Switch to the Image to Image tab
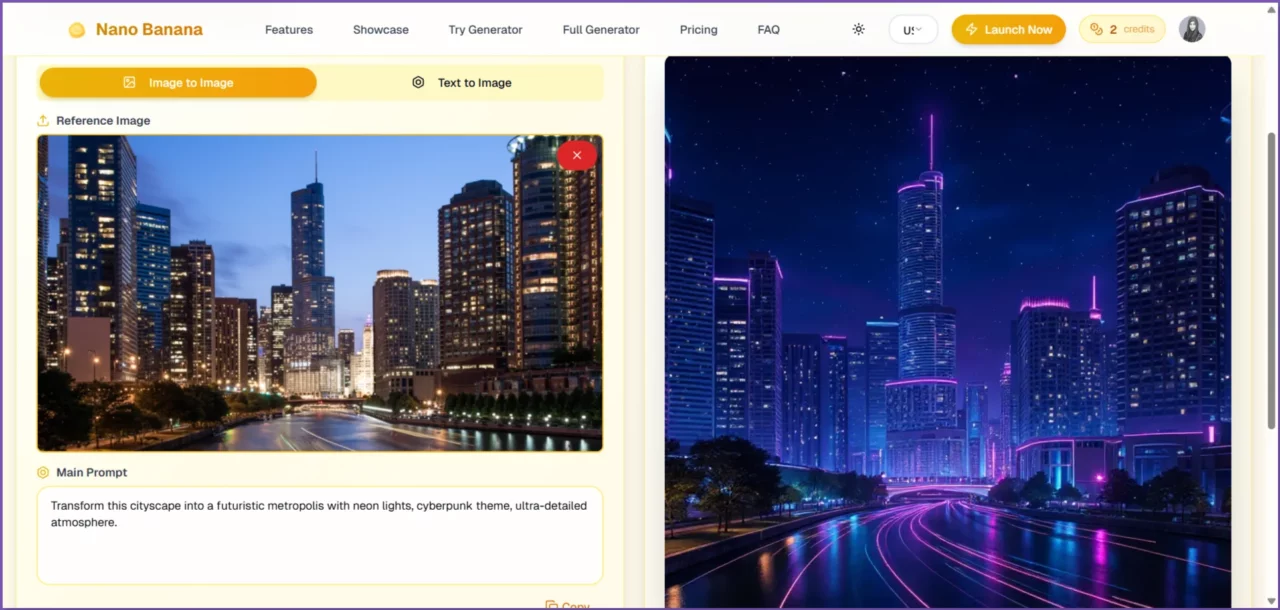This screenshot has width=1280, height=610. [178, 83]
